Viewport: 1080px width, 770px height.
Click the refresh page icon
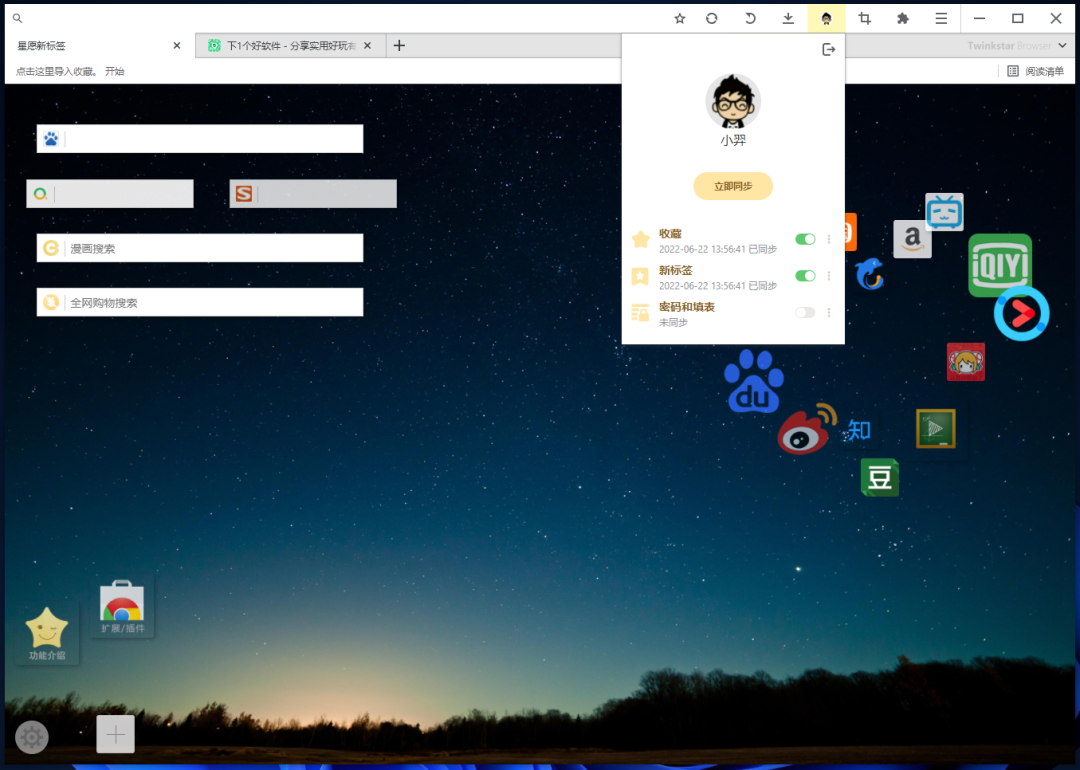click(712, 19)
